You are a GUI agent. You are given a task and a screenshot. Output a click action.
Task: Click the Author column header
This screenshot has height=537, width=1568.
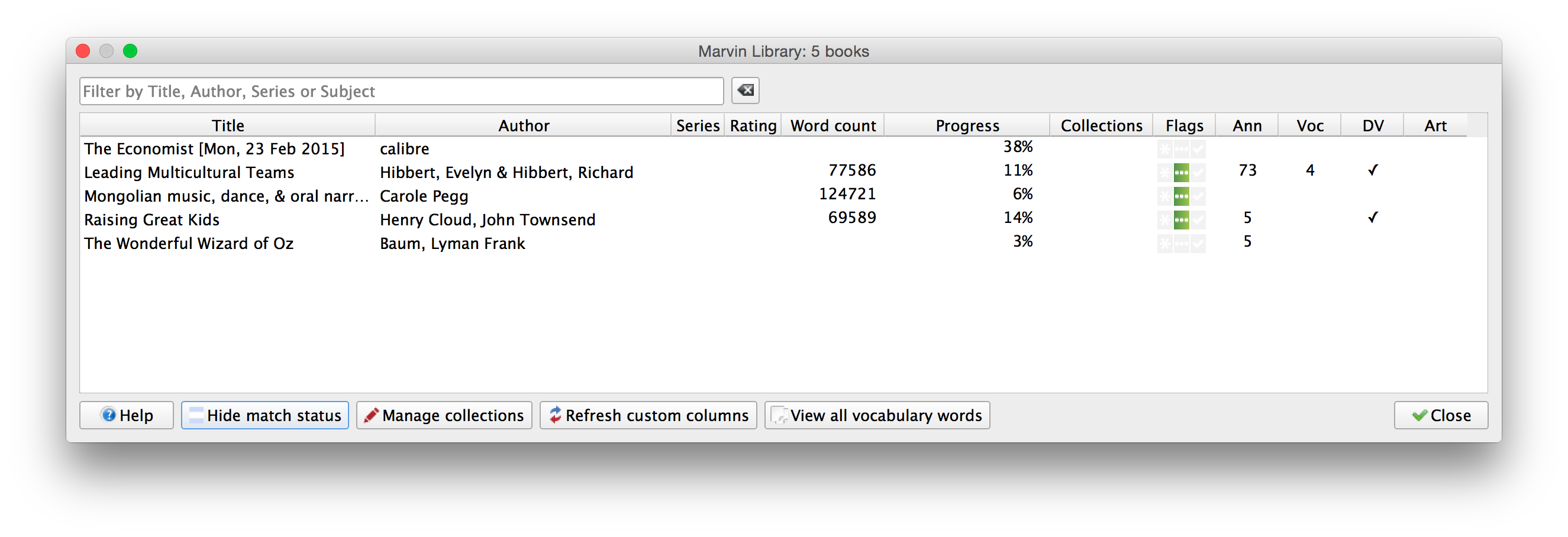[x=524, y=125]
